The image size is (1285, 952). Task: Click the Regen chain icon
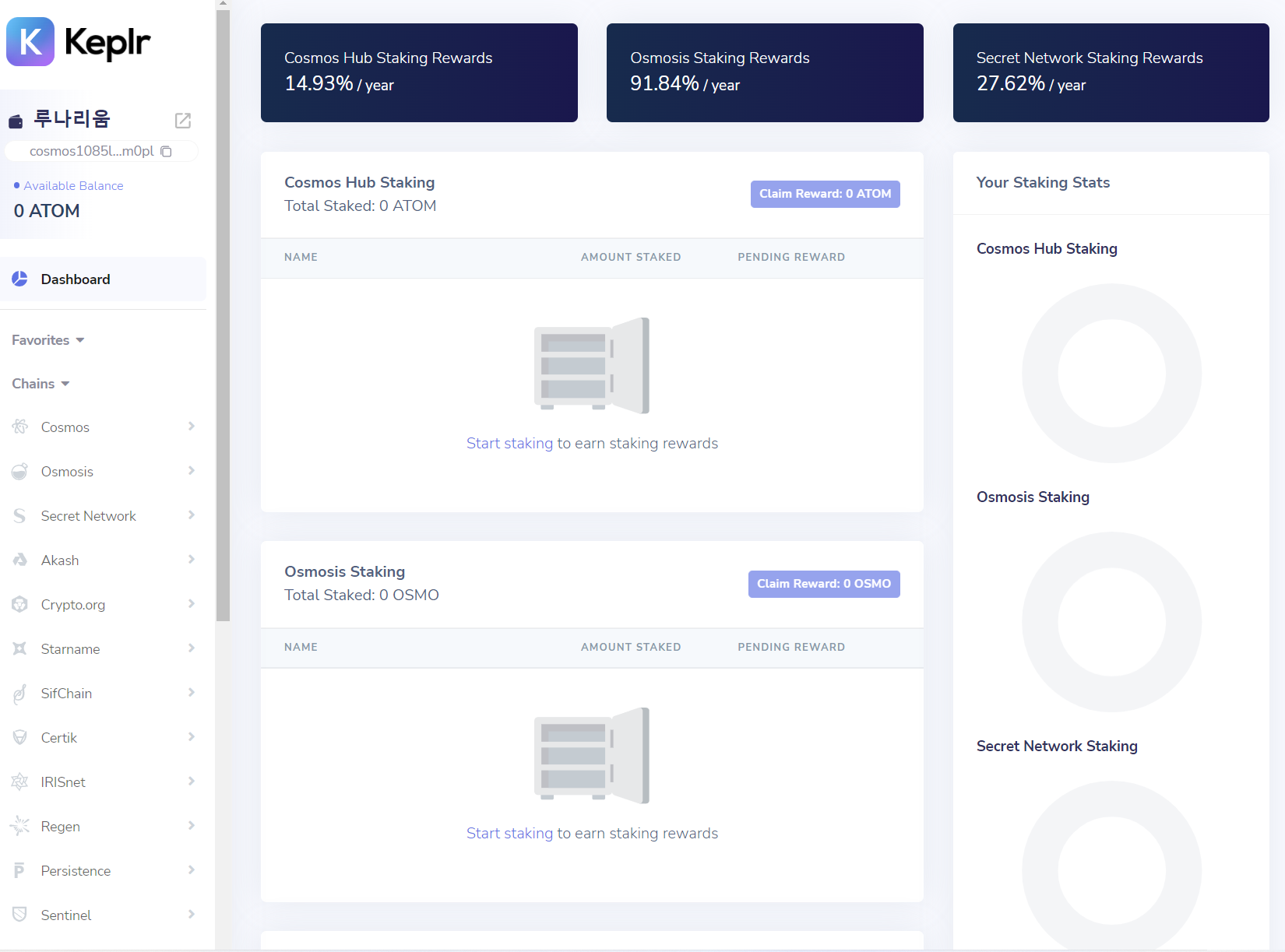tap(19, 826)
